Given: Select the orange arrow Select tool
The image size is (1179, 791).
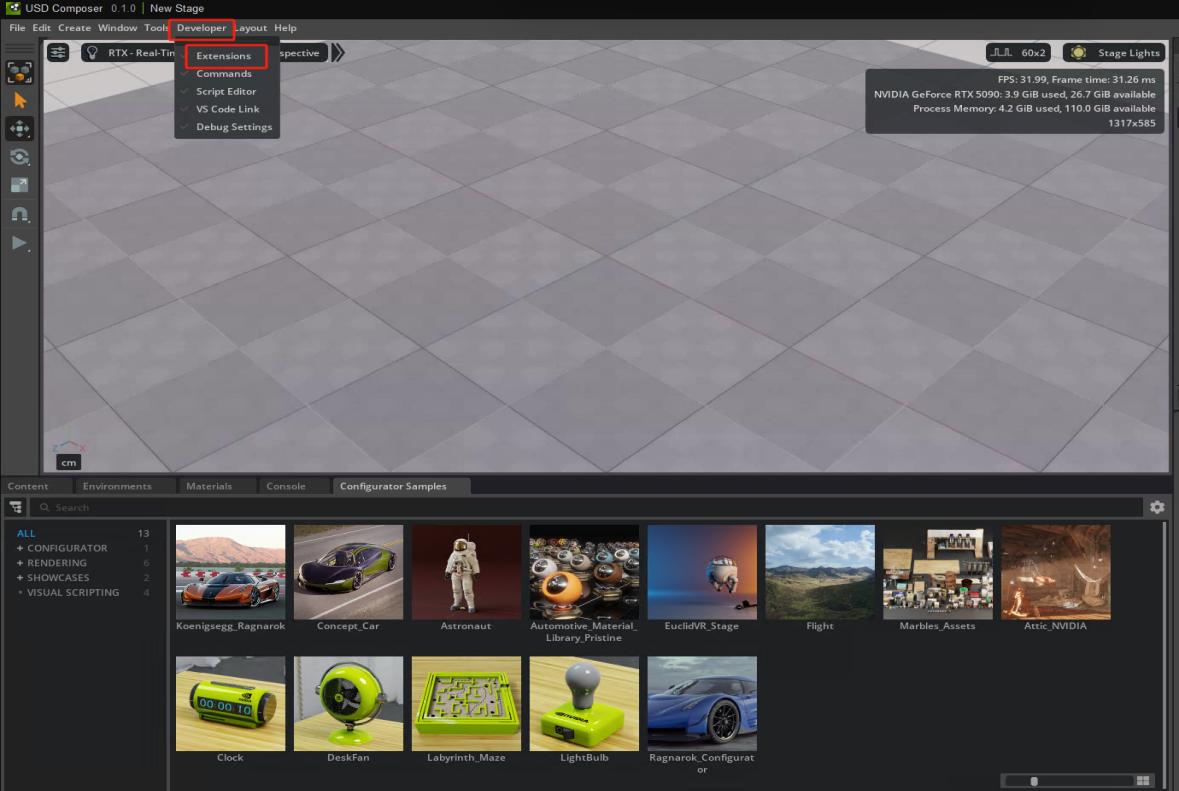Looking at the screenshot, I should pos(20,101).
